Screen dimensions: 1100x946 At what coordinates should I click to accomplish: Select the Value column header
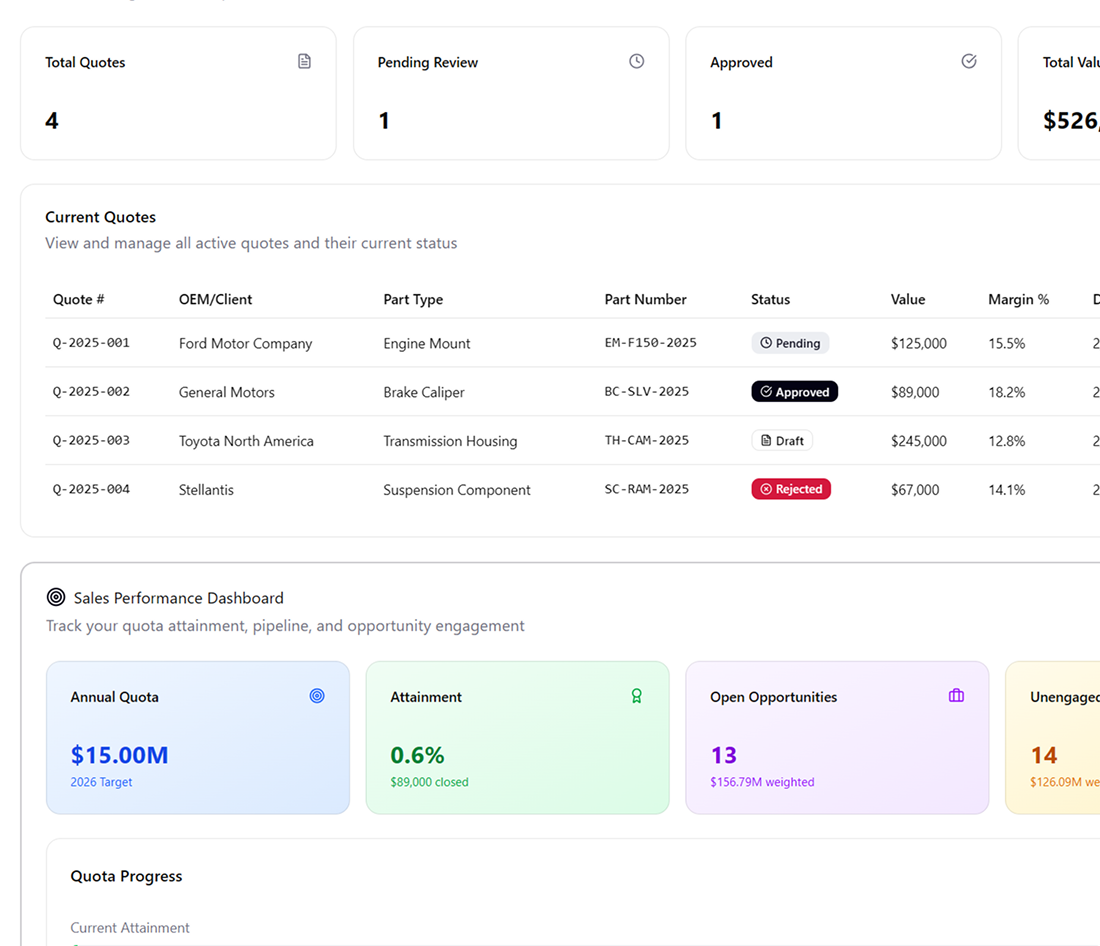pyautogui.click(x=908, y=299)
